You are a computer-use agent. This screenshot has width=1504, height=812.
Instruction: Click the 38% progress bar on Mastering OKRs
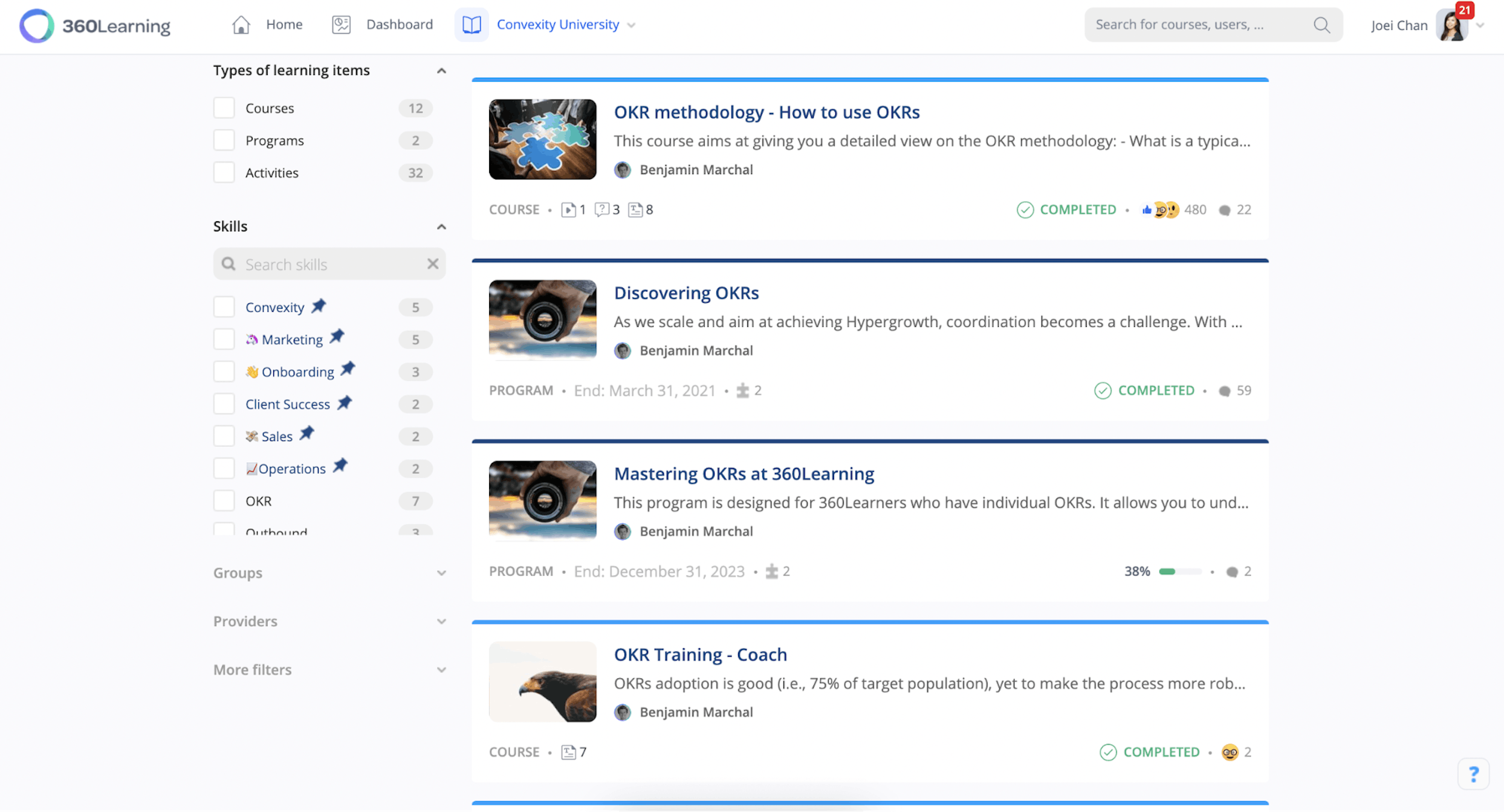pos(1182,571)
